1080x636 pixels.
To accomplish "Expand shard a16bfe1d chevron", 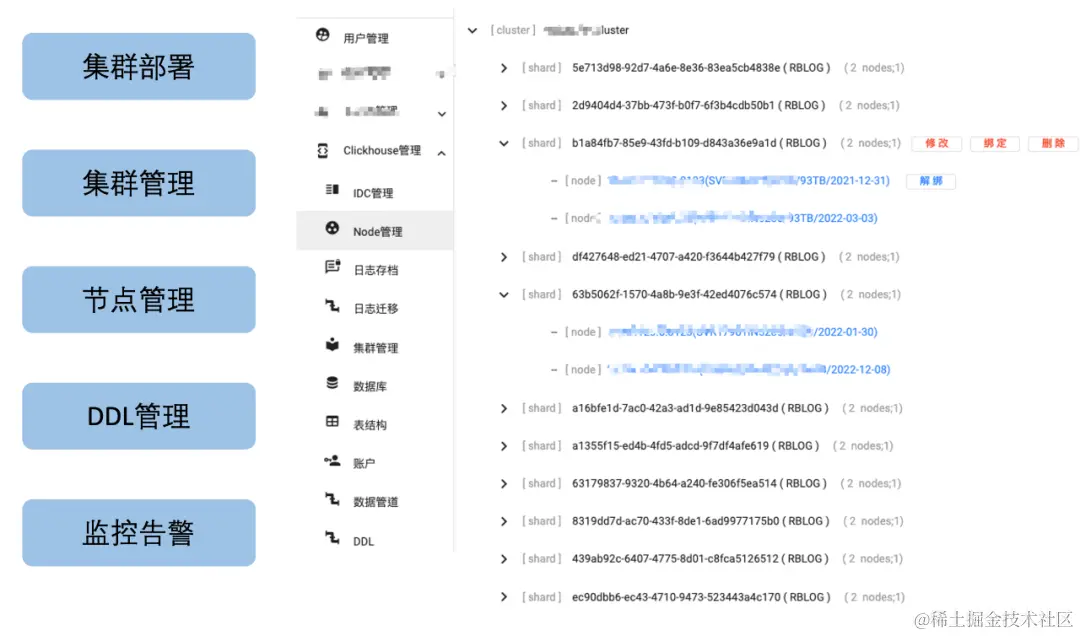I will [504, 409].
